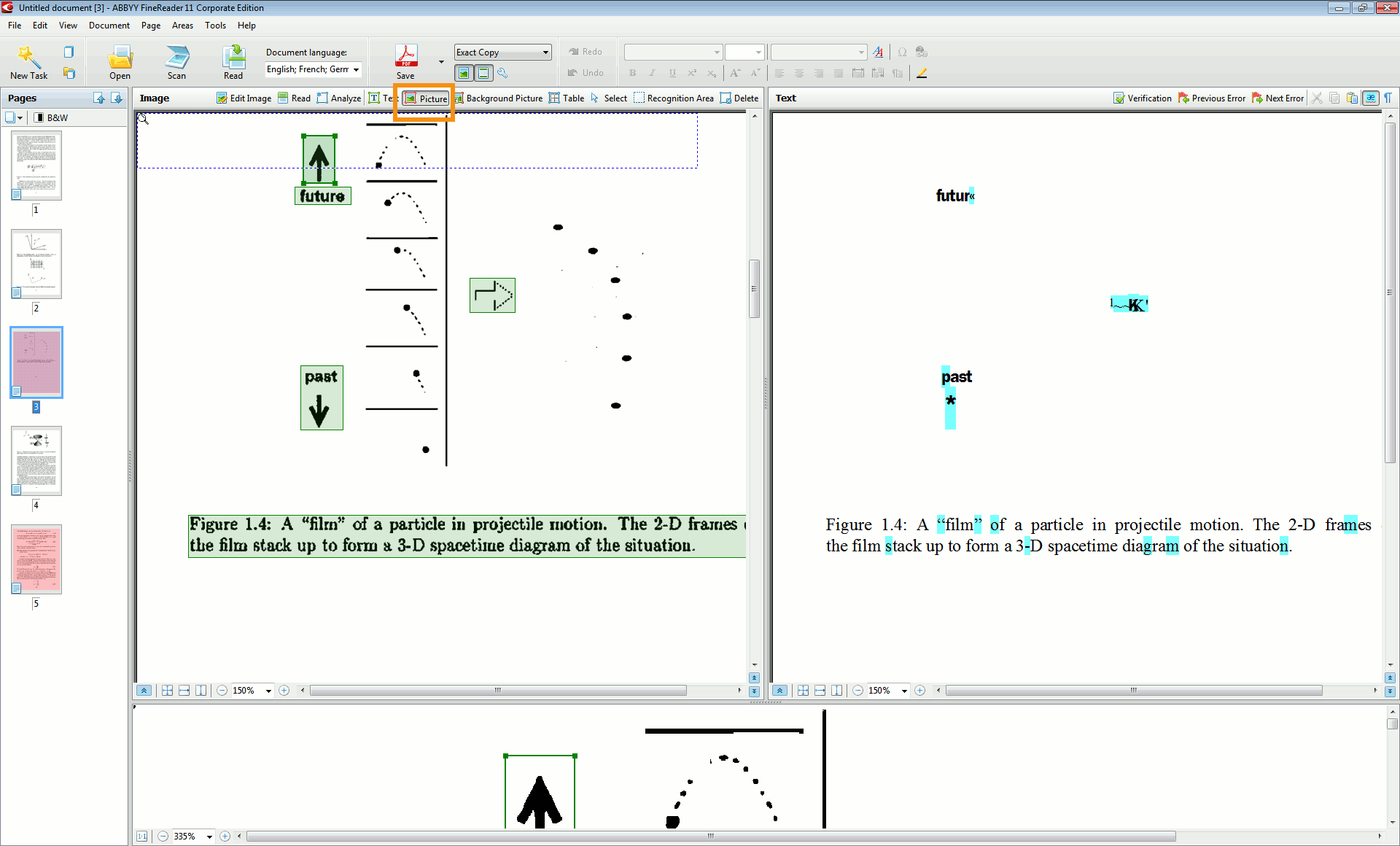Select the Picture area tool

[x=426, y=98]
